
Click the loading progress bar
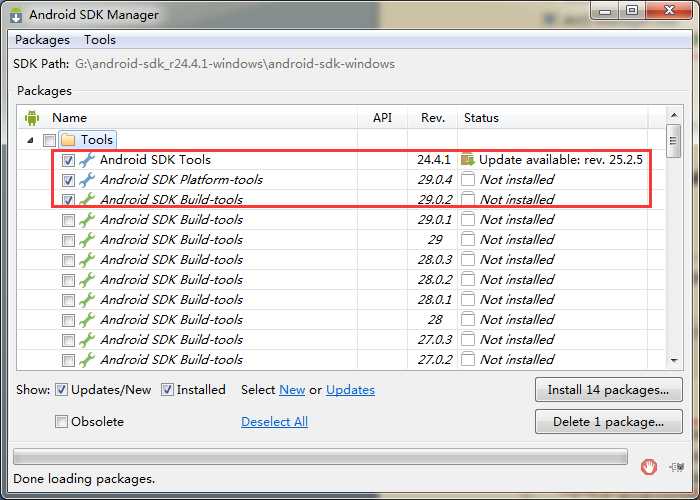[320, 457]
